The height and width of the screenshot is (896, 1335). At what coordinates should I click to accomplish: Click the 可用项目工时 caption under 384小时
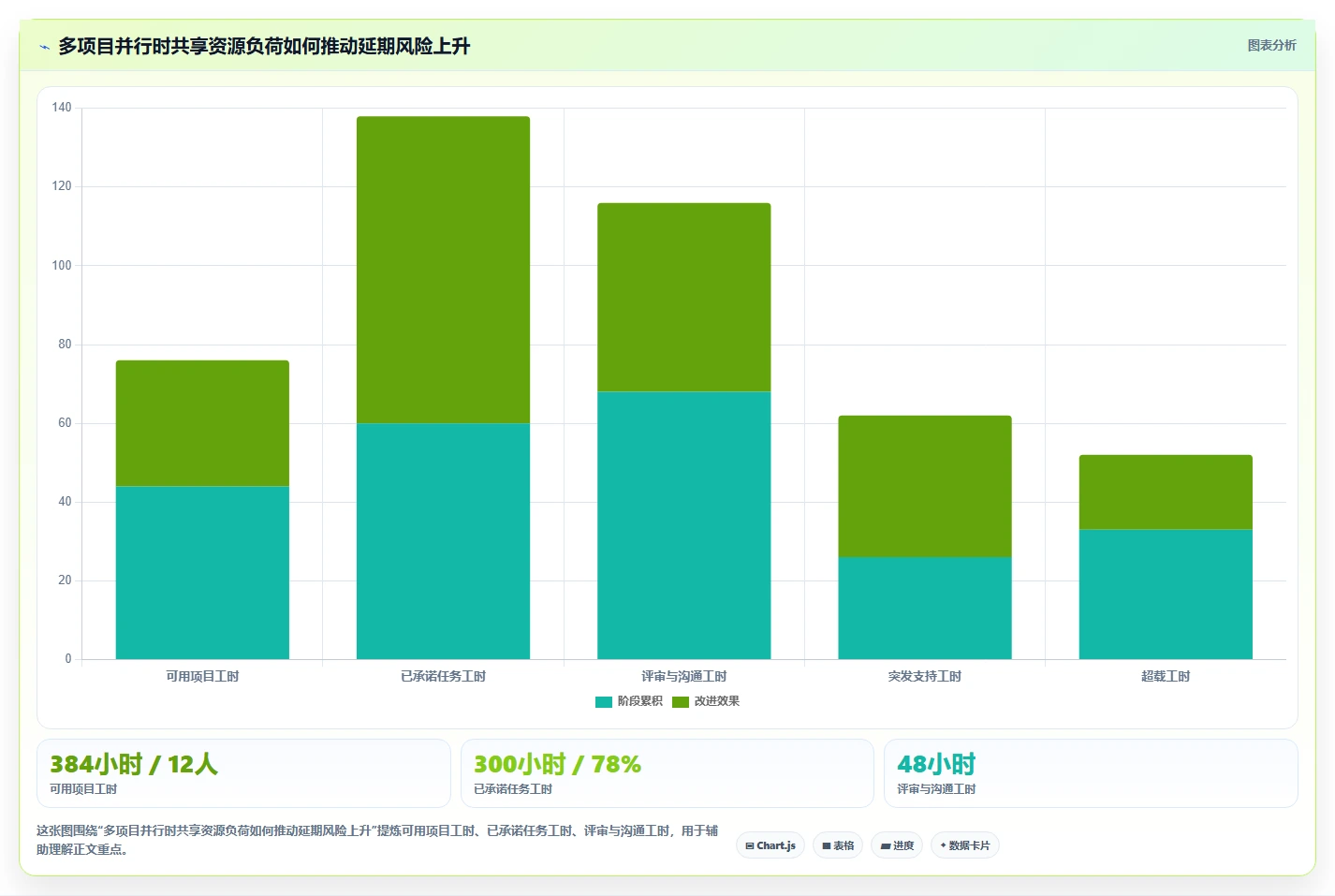83,789
